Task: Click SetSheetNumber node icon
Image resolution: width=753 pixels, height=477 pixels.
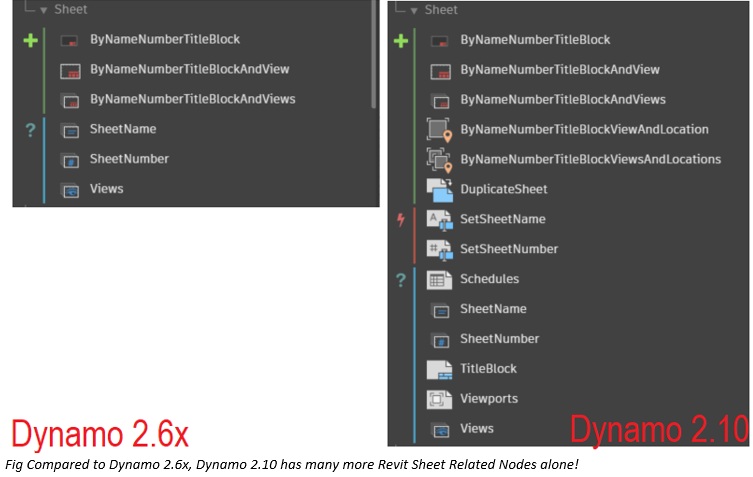Action: [439, 250]
